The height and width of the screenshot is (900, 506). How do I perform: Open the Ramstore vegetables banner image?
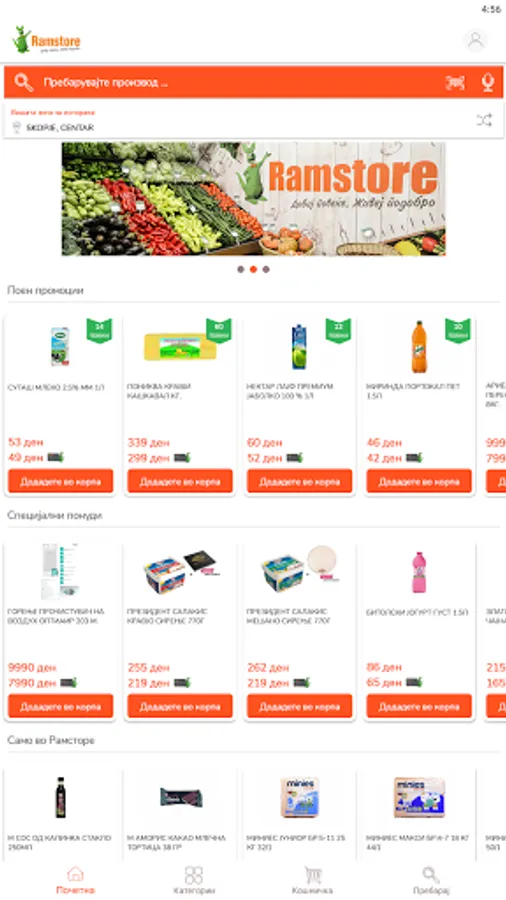coord(254,199)
